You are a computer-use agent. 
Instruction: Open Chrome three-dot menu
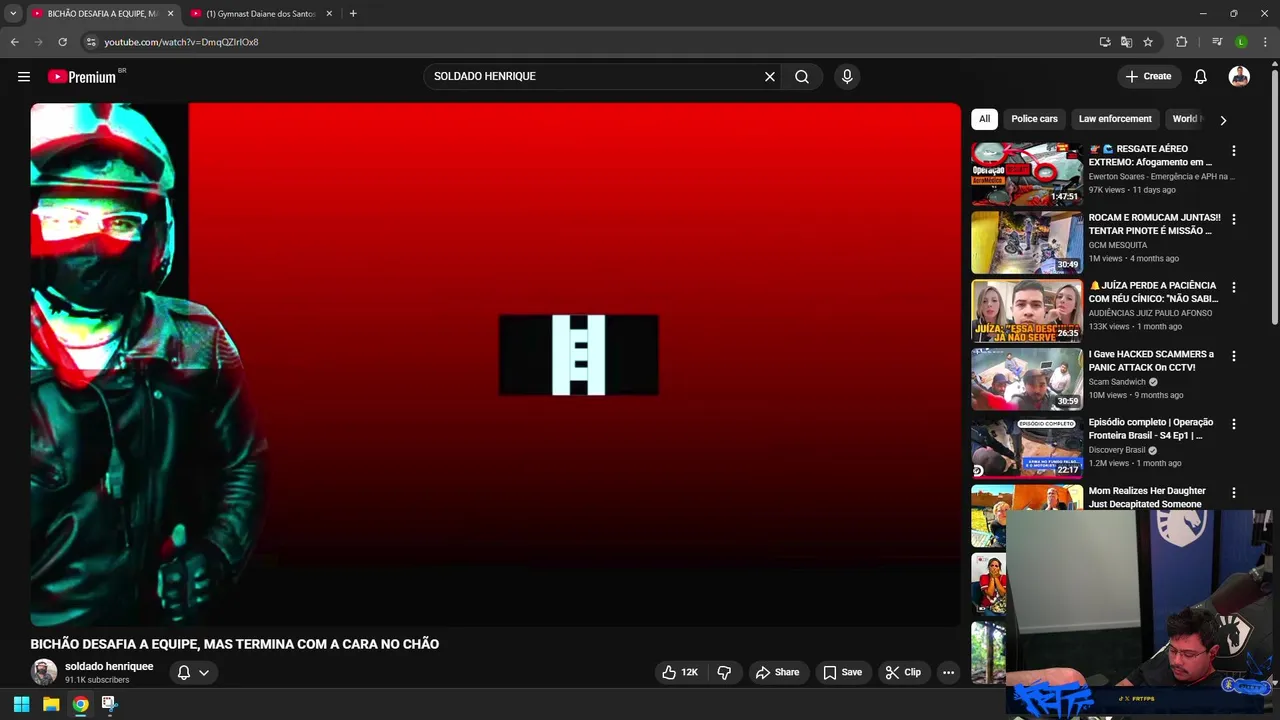(1265, 42)
